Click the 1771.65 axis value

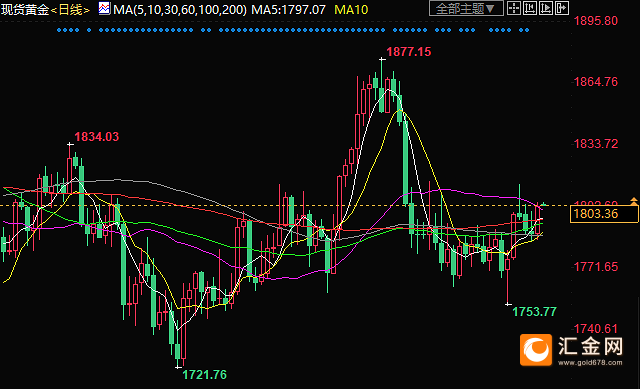[x=596, y=267]
